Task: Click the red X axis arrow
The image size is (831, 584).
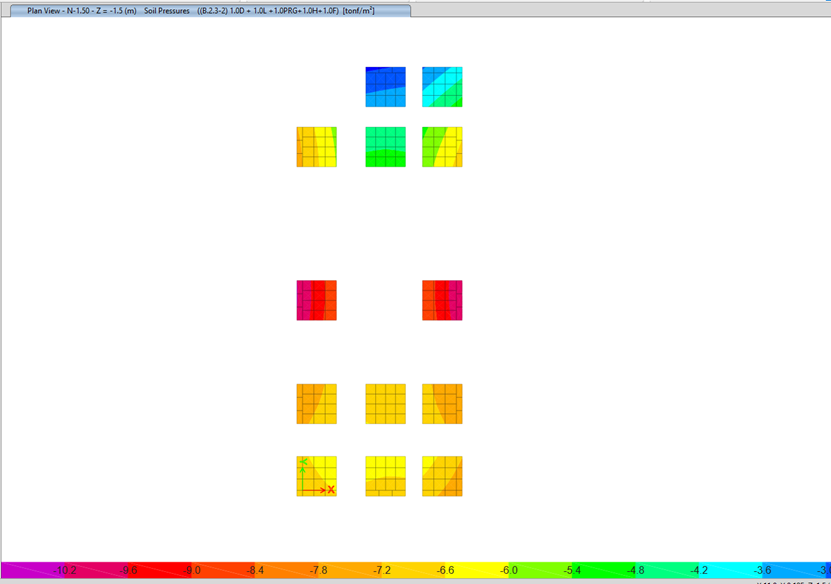Action: click(x=318, y=490)
